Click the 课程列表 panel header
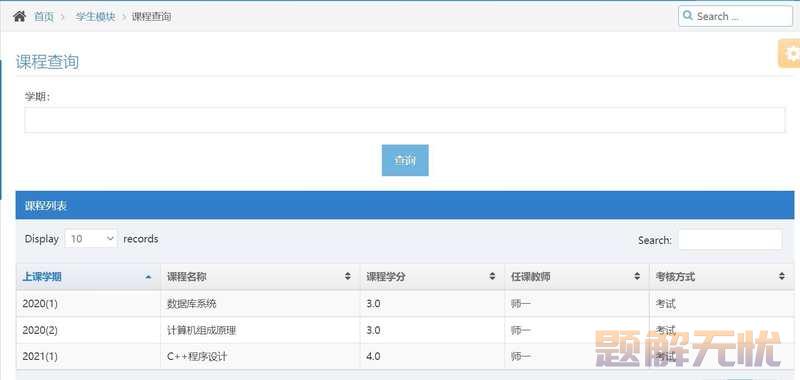 (x=405, y=206)
